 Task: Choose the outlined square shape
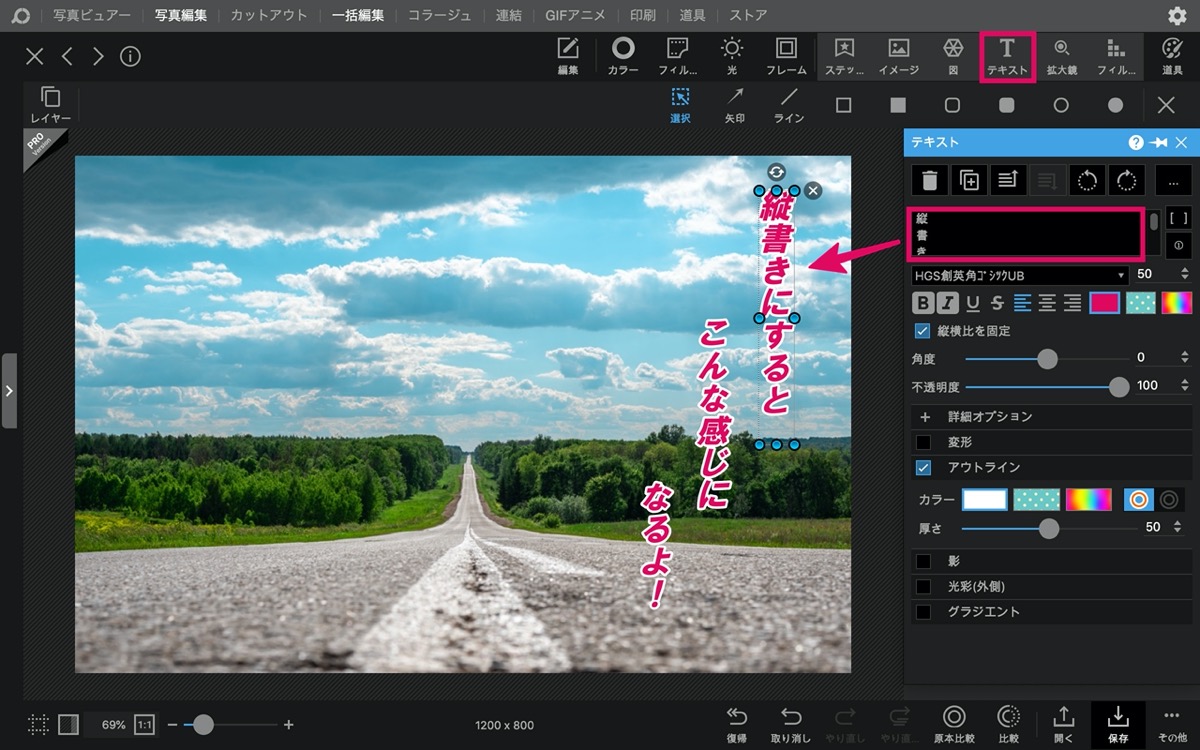(x=843, y=105)
